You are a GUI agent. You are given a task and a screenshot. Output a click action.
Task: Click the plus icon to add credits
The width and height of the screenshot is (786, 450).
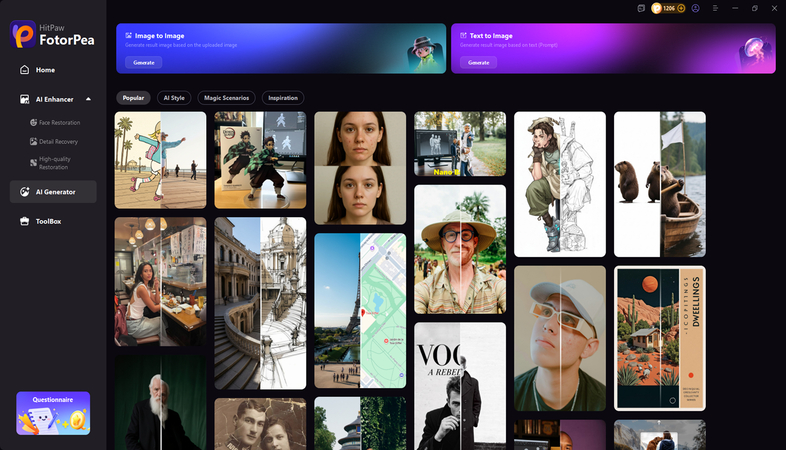pyautogui.click(x=682, y=8)
